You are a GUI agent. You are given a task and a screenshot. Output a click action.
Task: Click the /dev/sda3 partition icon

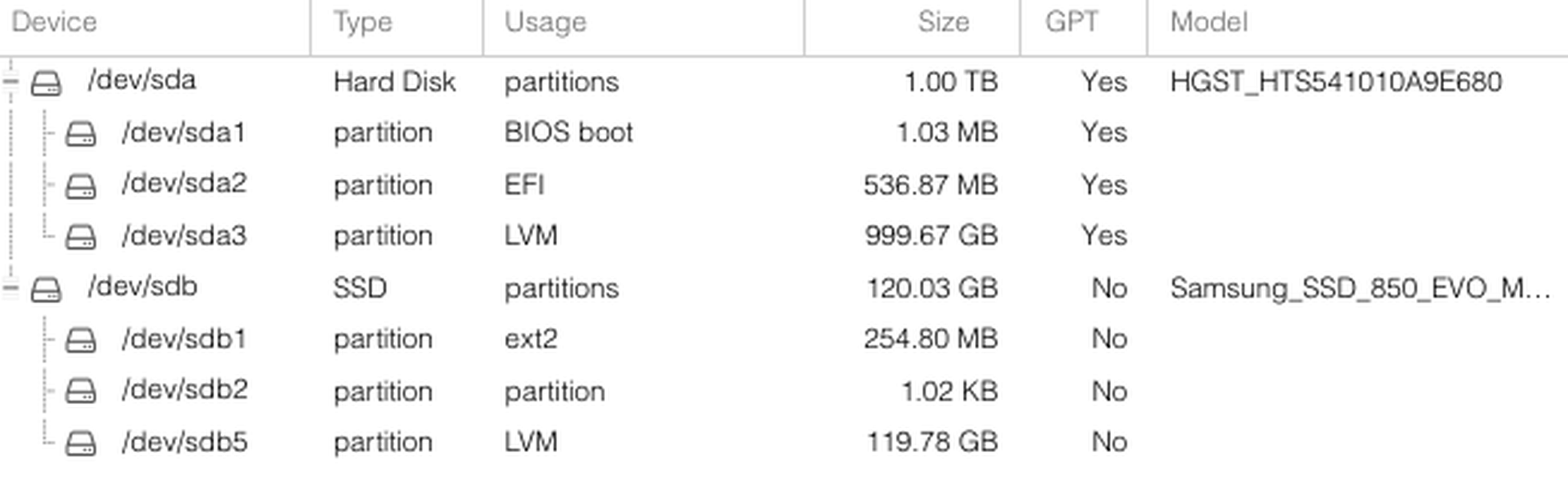[80, 238]
